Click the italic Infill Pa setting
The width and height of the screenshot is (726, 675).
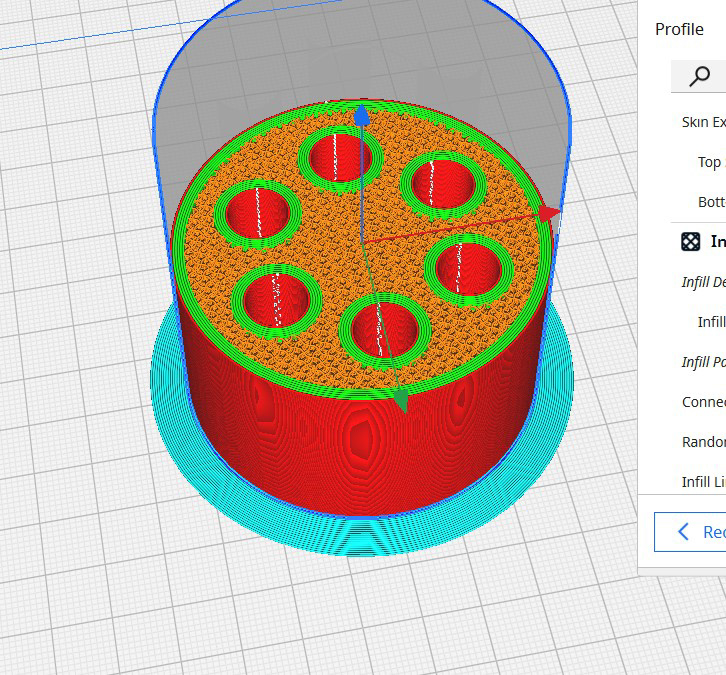pyautogui.click(x=703, y=362)
